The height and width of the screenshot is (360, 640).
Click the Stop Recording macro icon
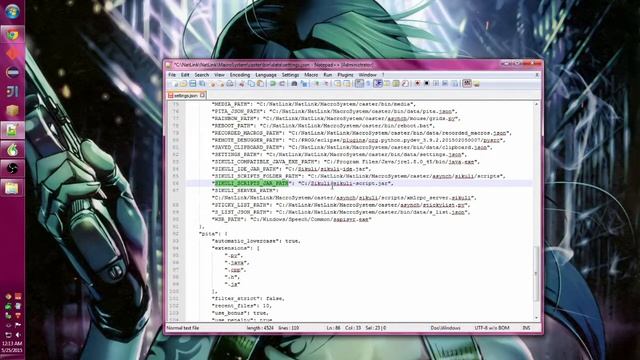pos(427,84)
